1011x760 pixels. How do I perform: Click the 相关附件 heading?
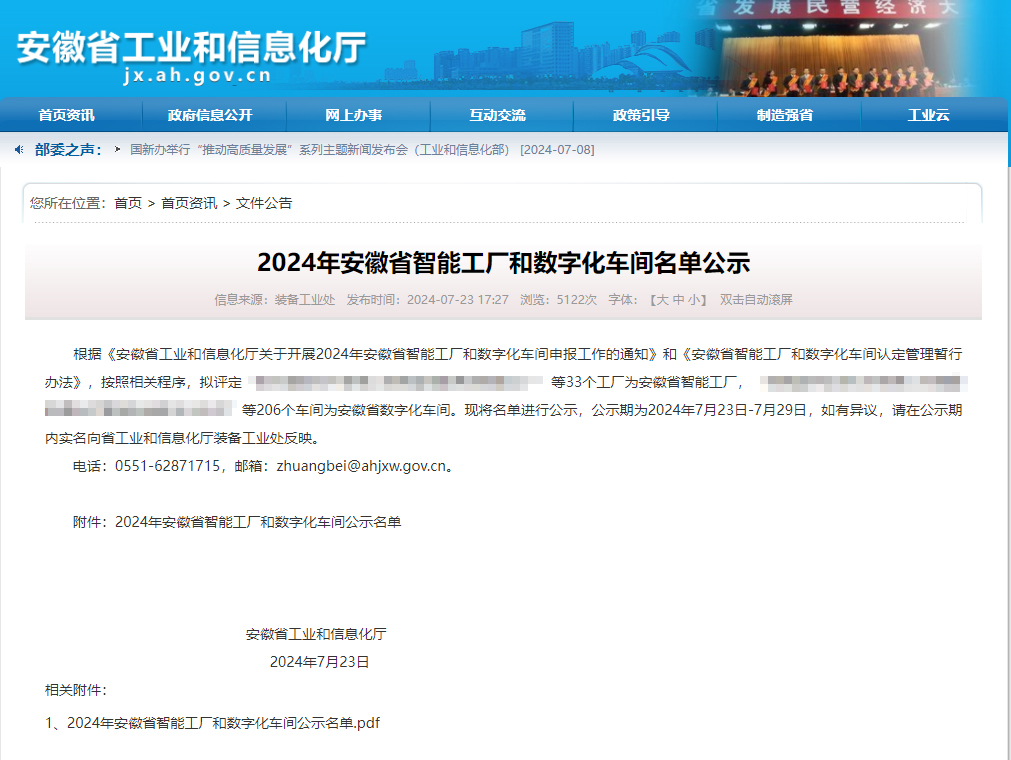click(x=75, y=690)
